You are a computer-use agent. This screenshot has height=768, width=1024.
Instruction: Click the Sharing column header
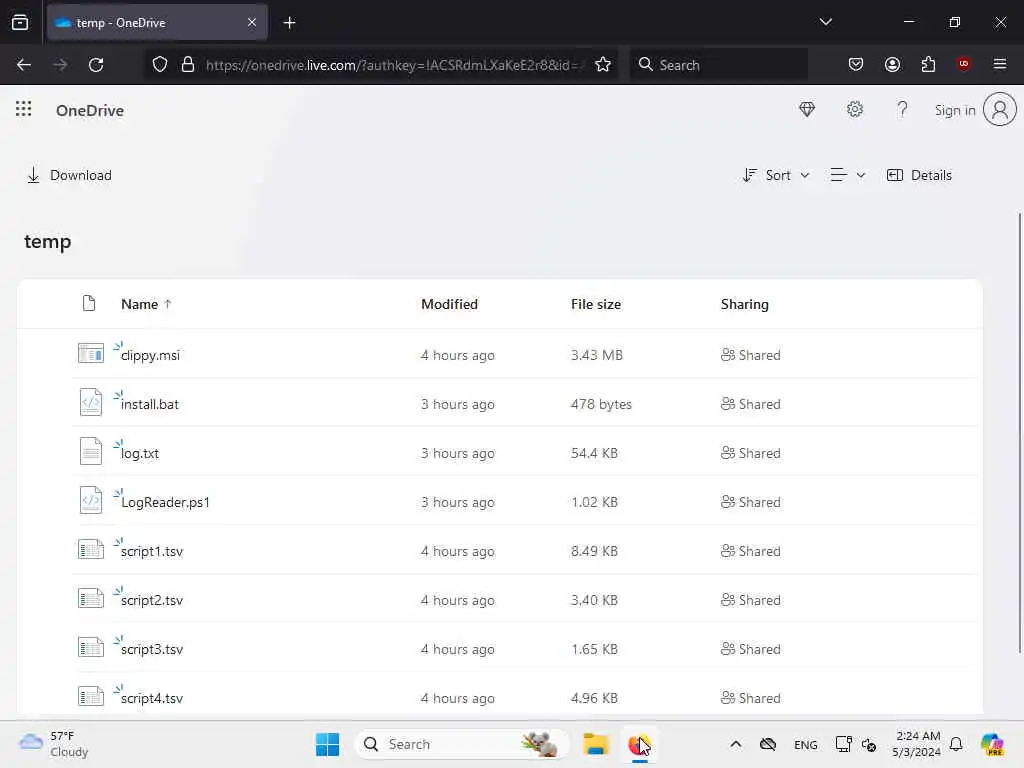(744, 304)
